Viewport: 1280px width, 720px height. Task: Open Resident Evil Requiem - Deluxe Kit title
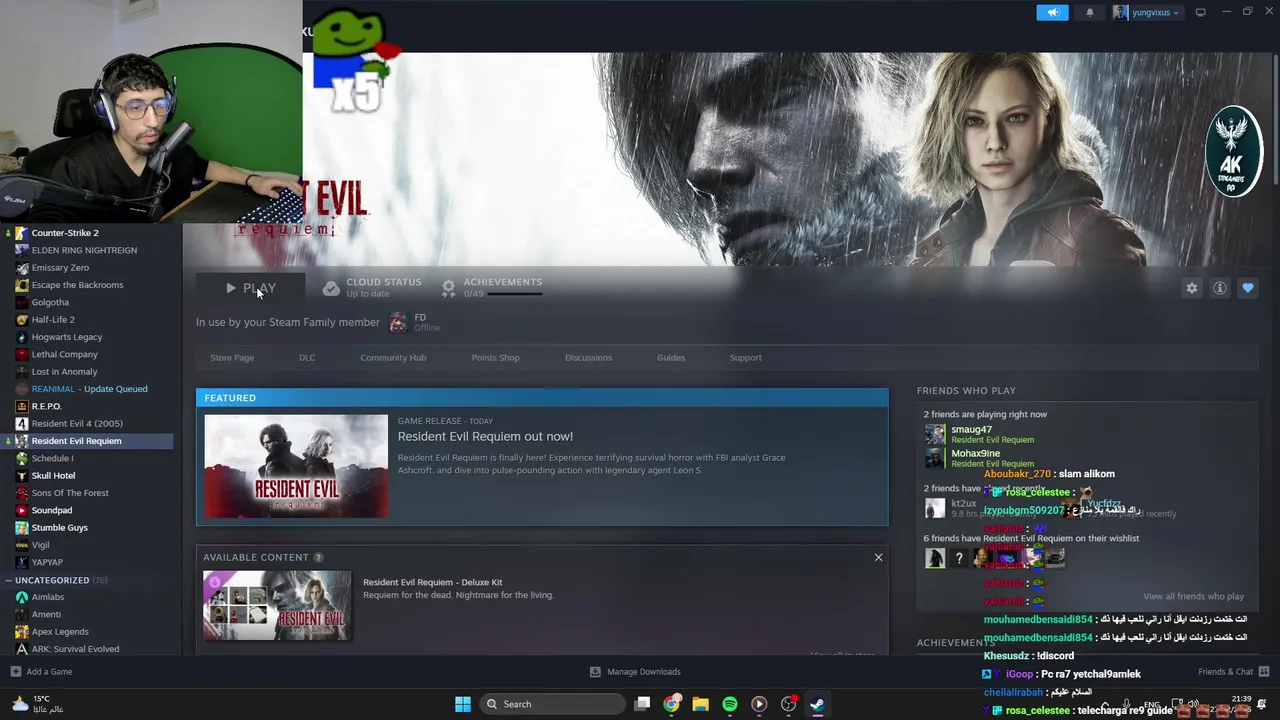432,582
